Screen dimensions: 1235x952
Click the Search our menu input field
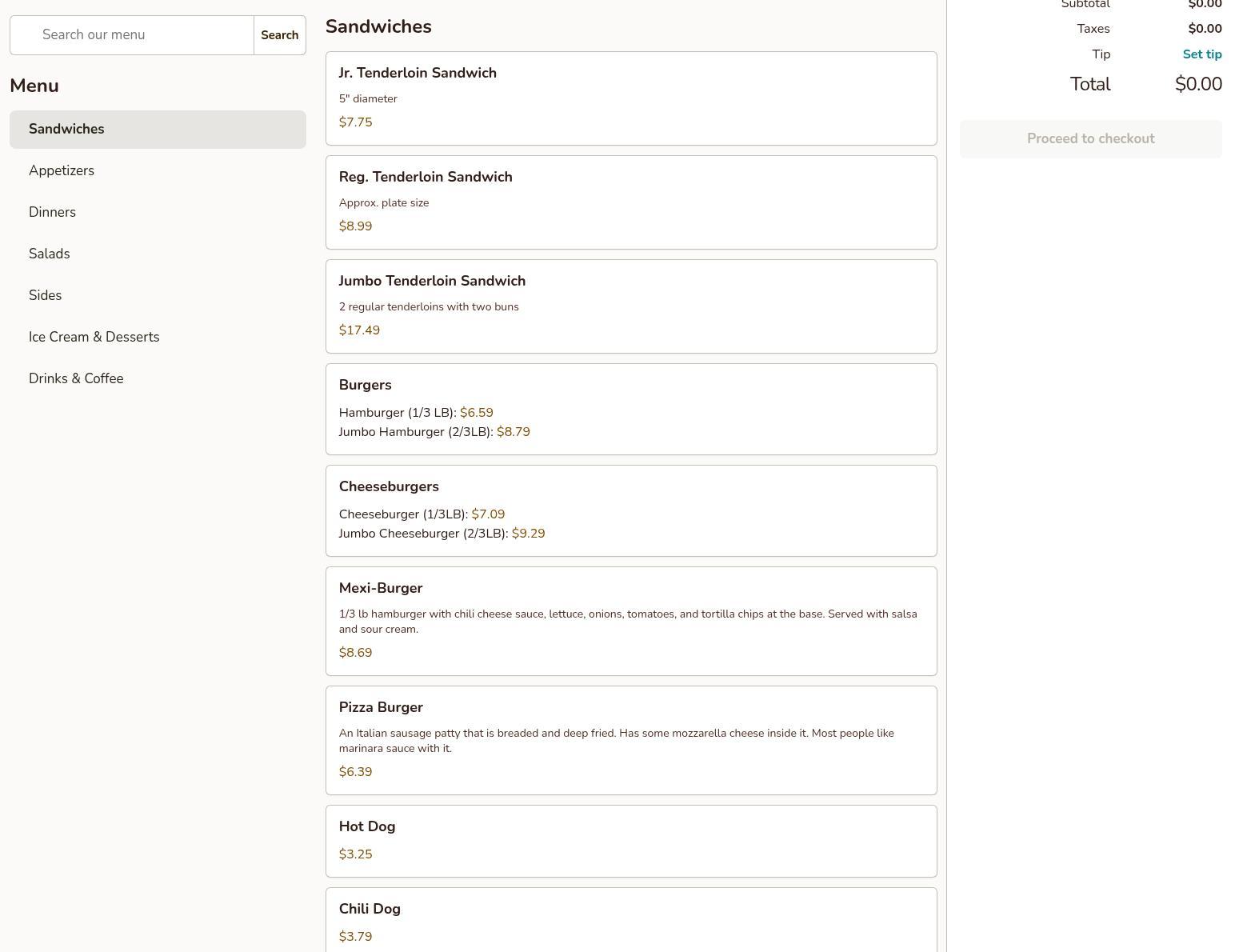coord(132,35)
